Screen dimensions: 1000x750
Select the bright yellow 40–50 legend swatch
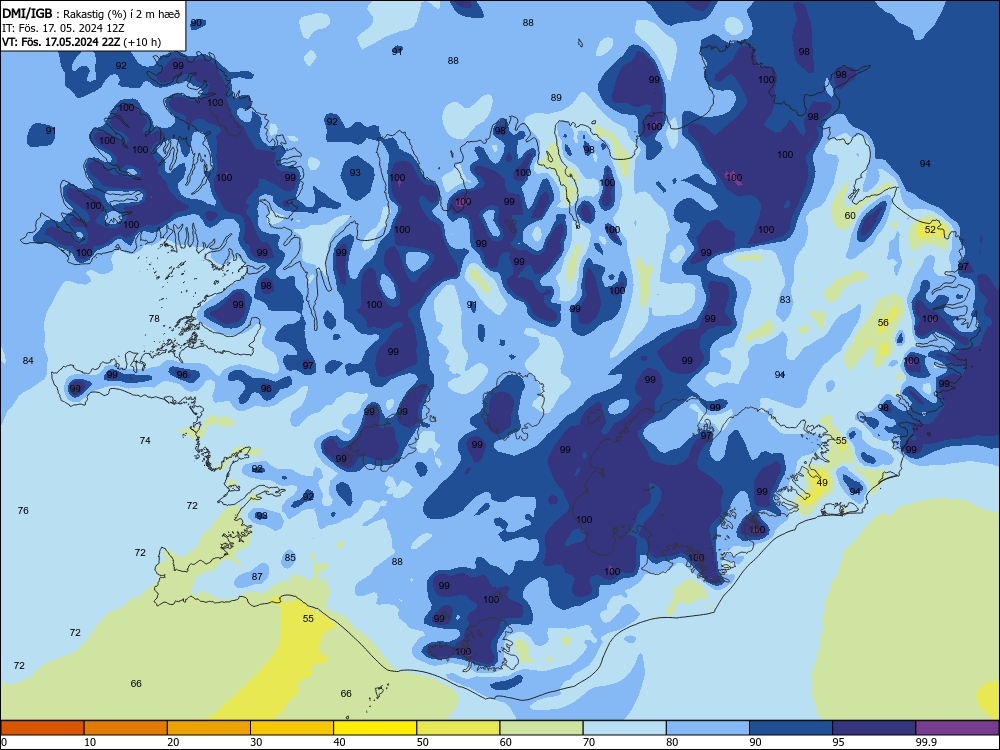375,728
